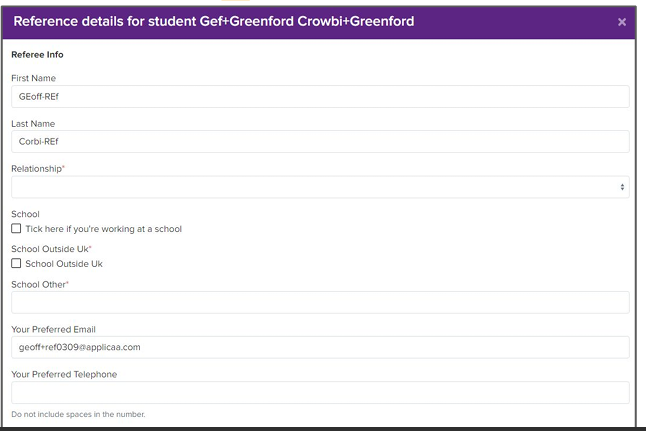The height and width of the screenshot is (431, 646).
Task: Click into the Last Name field Corbi-REf
Action: click(x=320, y=142)
